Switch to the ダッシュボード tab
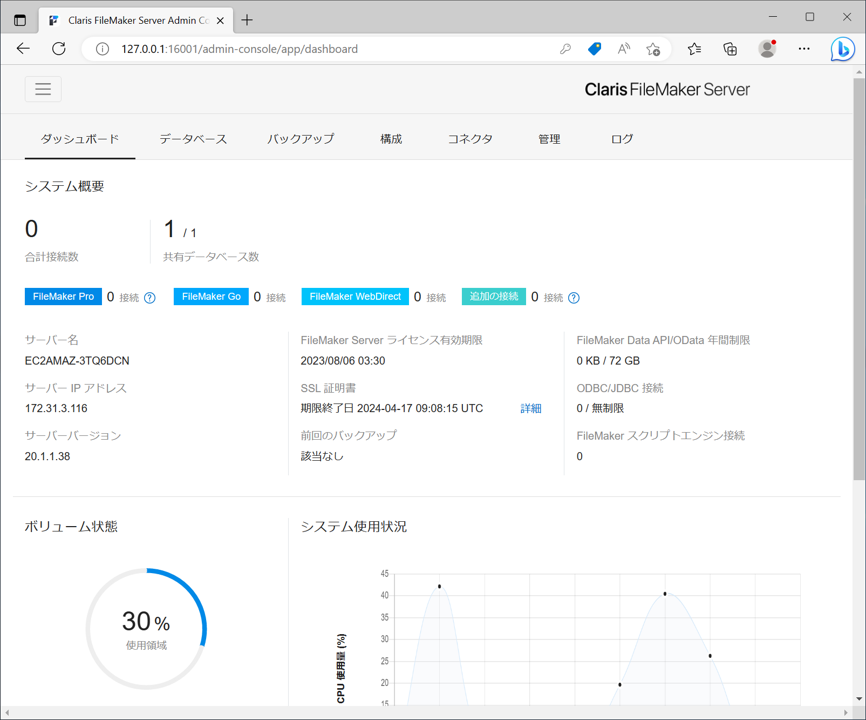This screenshot has height=720, width=866. coord(80,139)
